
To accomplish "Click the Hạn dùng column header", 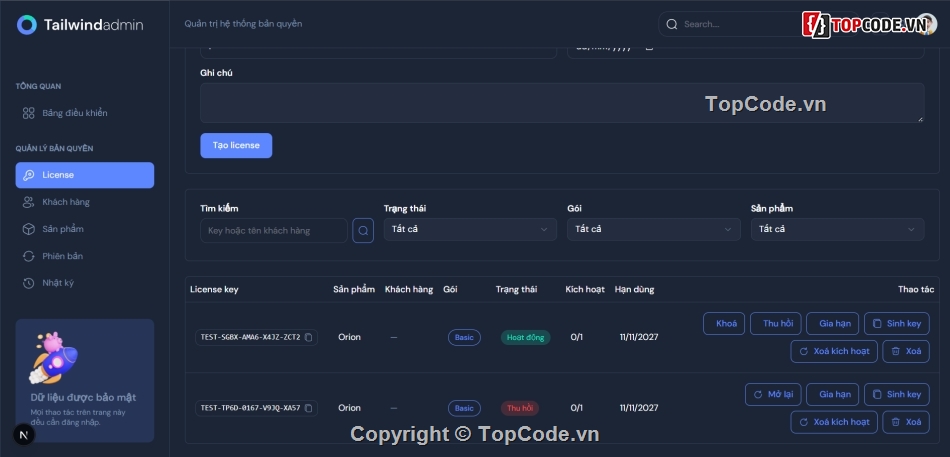I will (x=634, y=290).
